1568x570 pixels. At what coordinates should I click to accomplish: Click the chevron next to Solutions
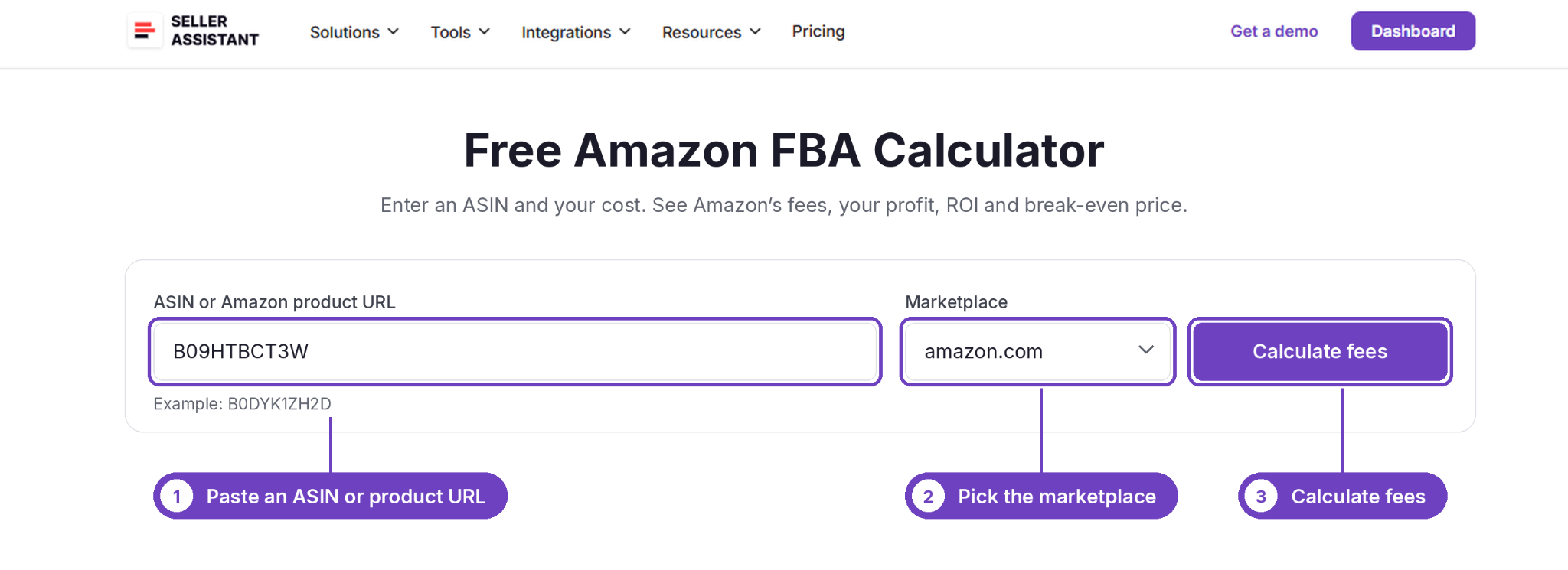point(394,31)
